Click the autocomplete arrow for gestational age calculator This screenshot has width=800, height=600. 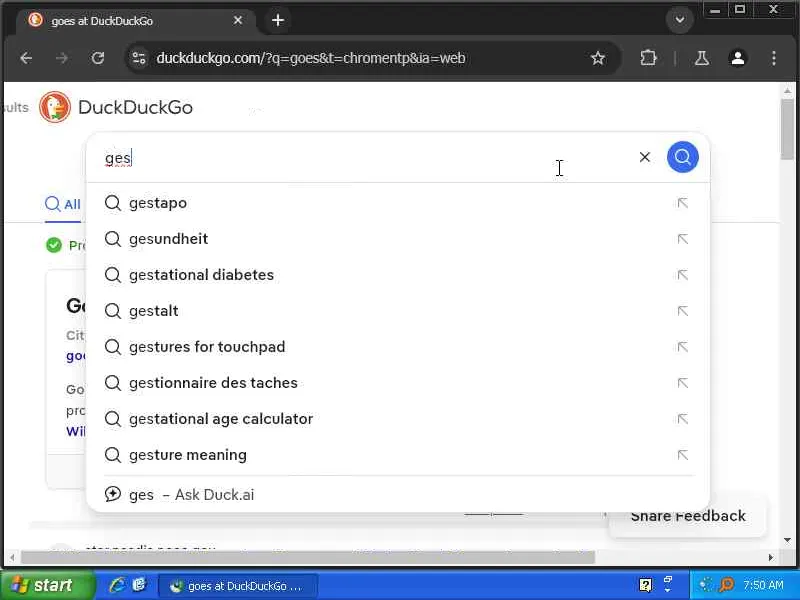tap(683, 419)
